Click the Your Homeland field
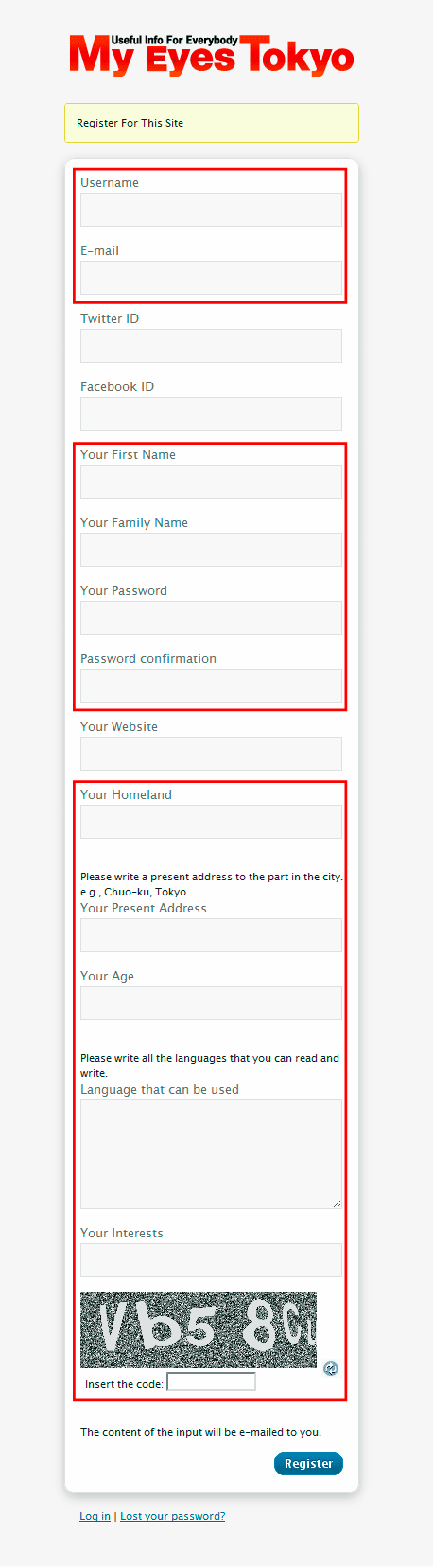Screen dimensions: 433x1568 211,822
